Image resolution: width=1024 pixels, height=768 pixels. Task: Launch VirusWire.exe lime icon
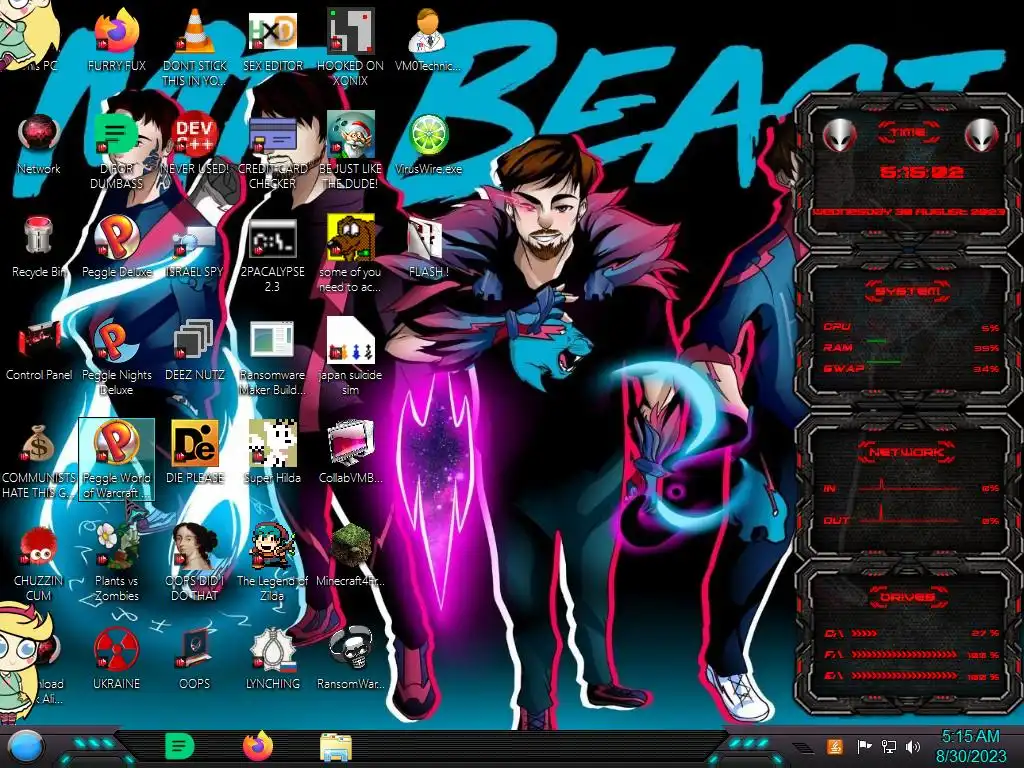click(428, 136)
